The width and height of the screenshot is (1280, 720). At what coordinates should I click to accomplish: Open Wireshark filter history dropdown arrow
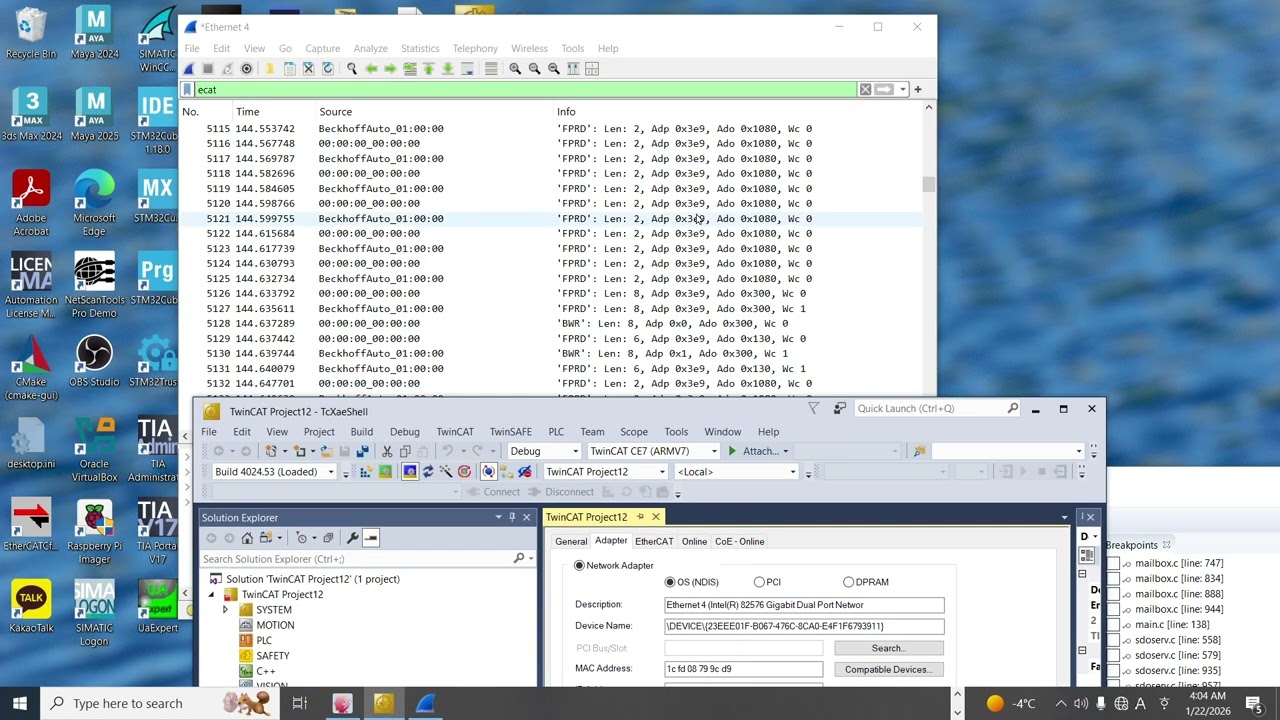point(902,89)
